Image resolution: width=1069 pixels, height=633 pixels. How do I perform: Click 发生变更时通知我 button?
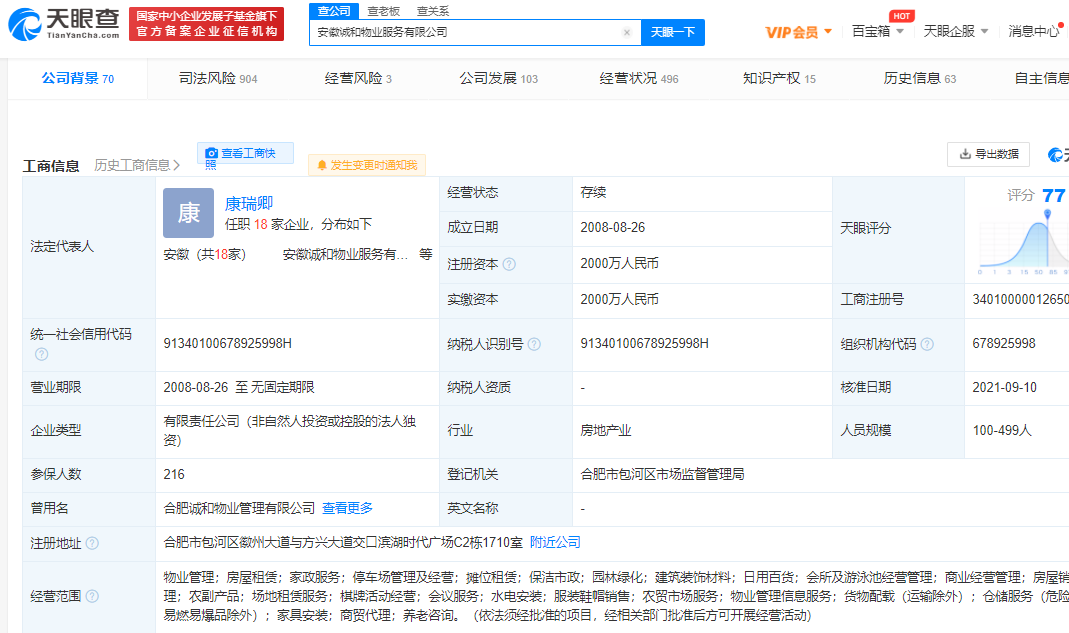(x=367, y=165)
